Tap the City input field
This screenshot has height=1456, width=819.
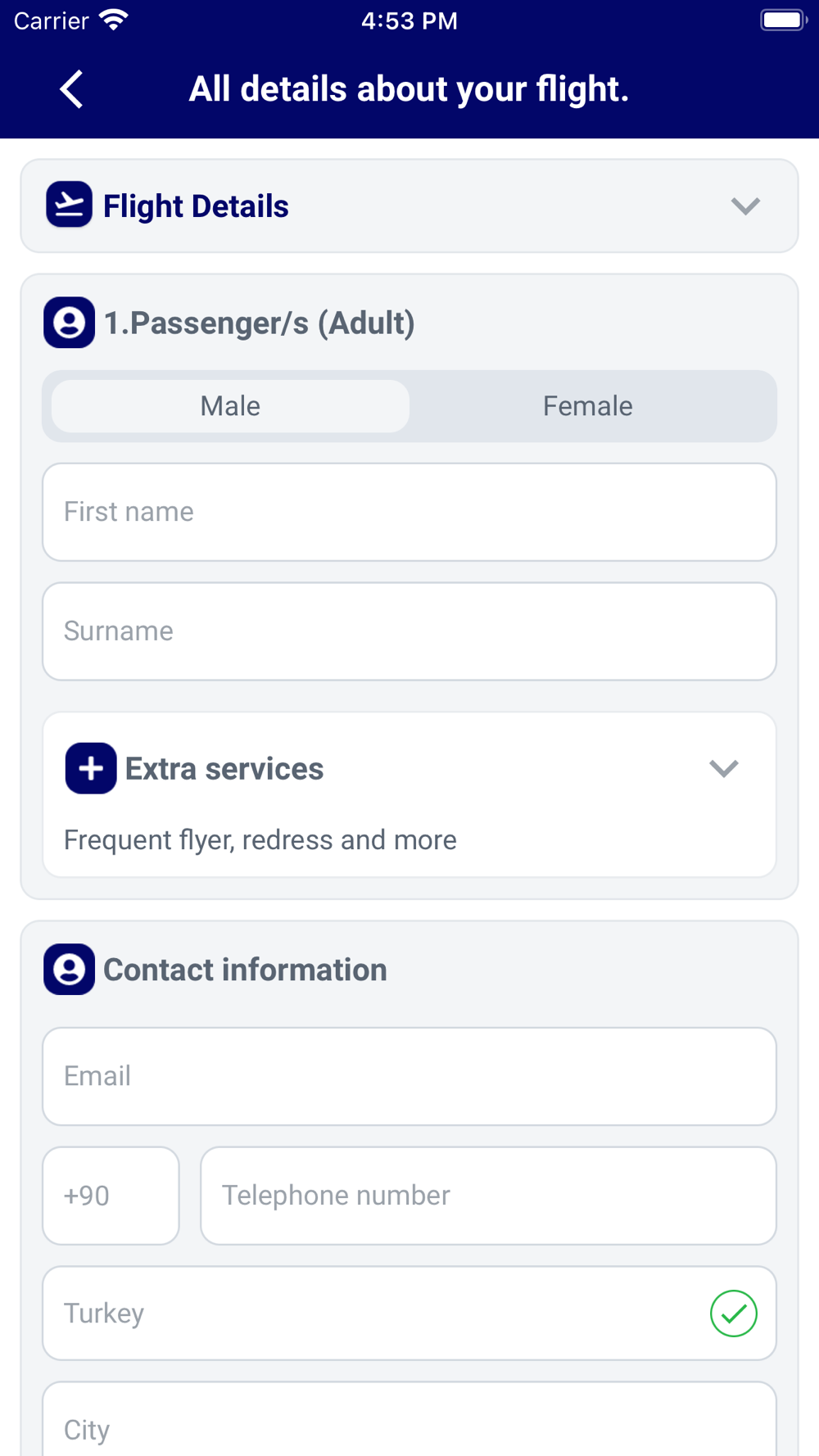coord(409,1425)
